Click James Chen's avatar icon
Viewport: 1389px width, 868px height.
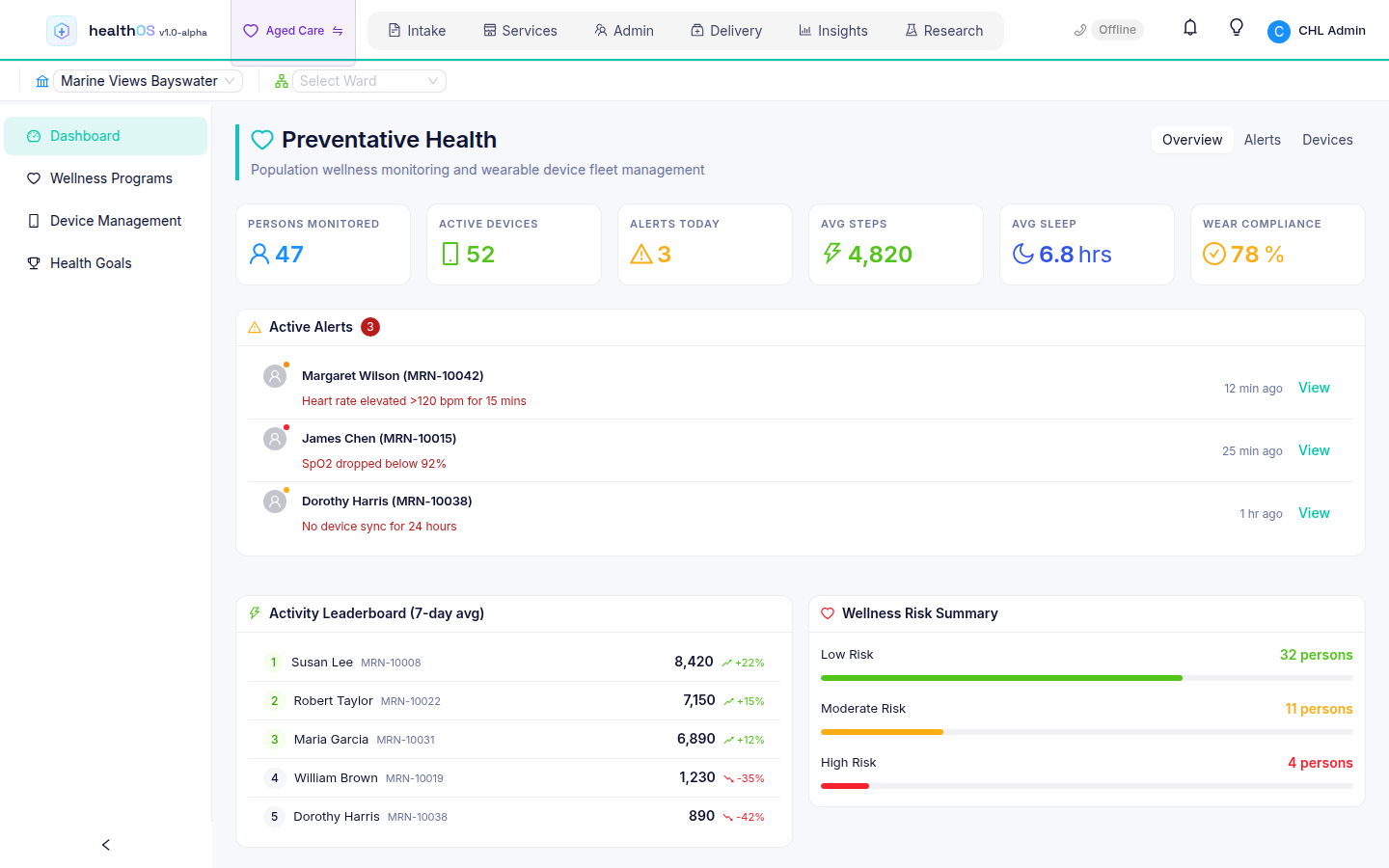point(275,439)
